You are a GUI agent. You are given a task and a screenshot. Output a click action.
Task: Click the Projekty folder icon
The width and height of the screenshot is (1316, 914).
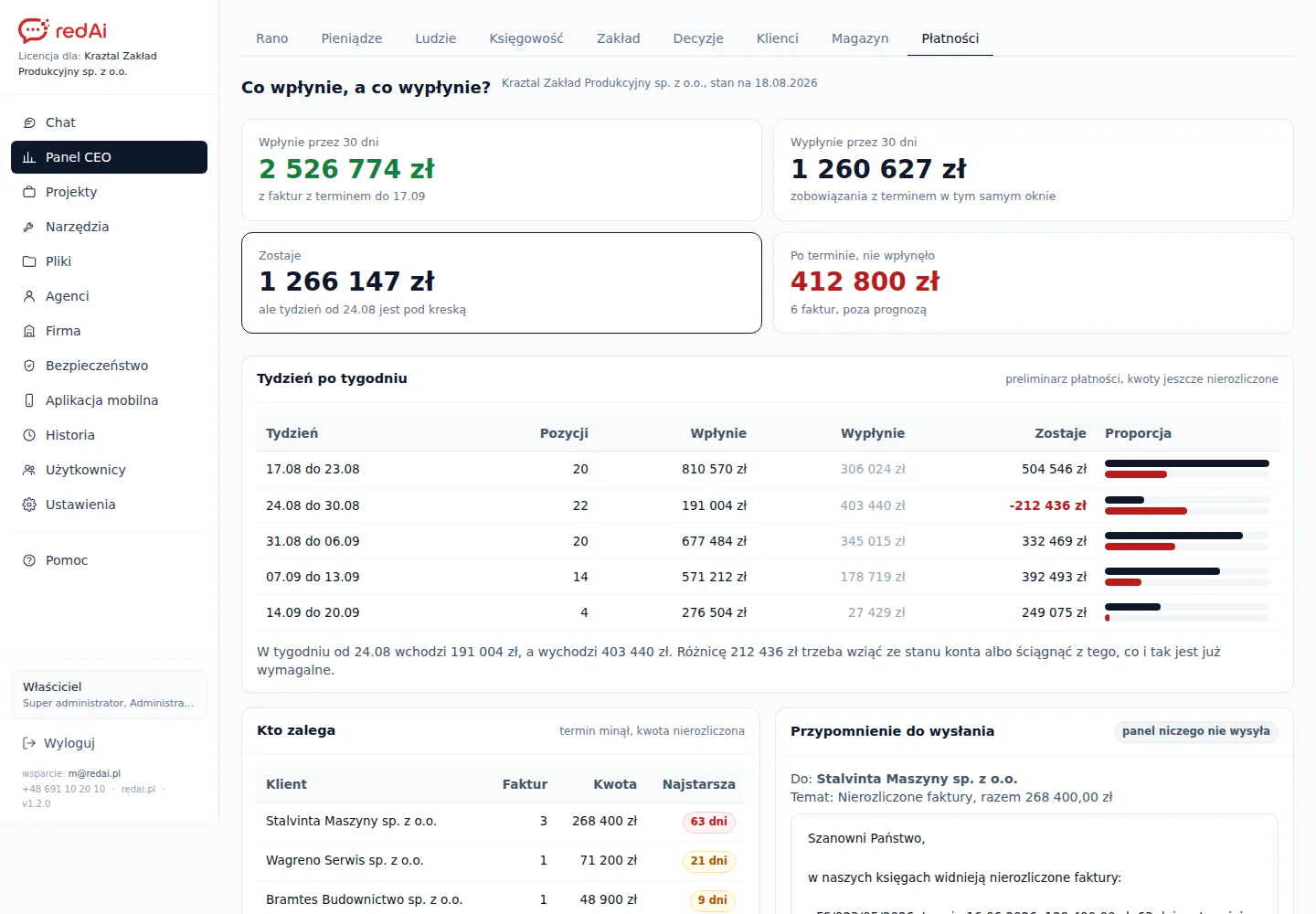point(29,192)
